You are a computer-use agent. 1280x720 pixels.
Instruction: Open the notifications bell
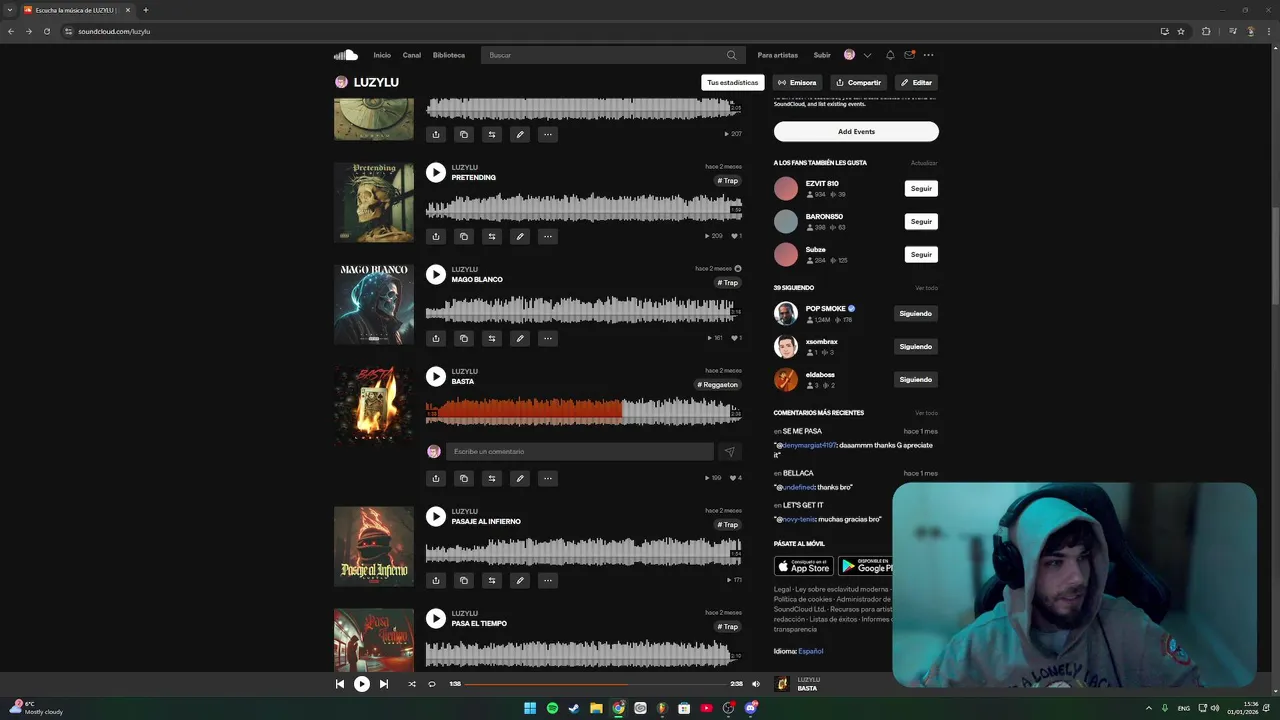pyautogui.click(x=890, y=55)
